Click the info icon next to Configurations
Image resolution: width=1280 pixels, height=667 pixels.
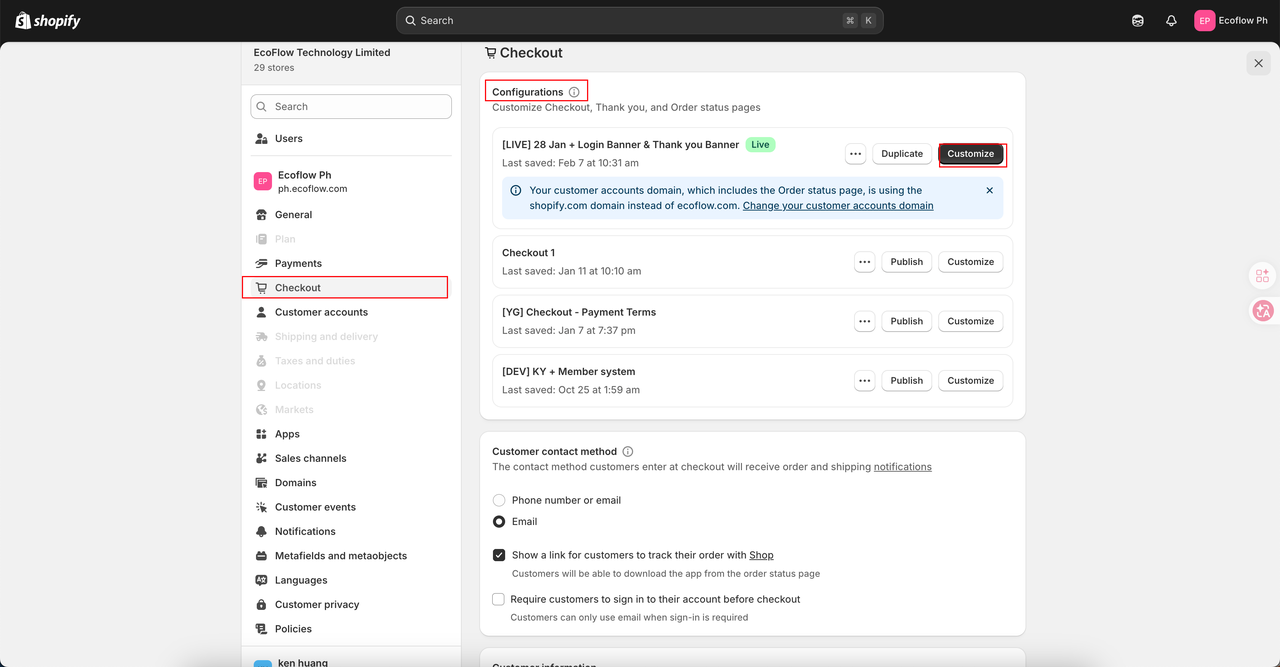click(574, 92)
